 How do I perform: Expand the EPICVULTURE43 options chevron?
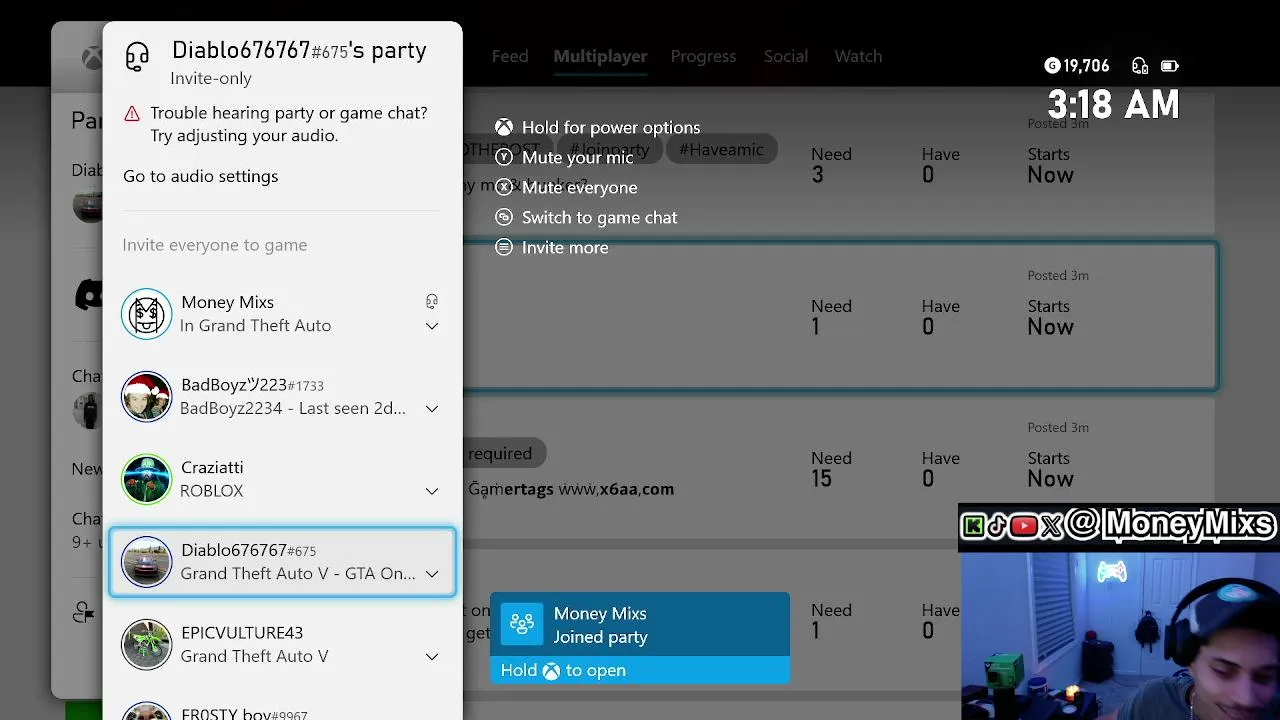[x=432, y=657]
